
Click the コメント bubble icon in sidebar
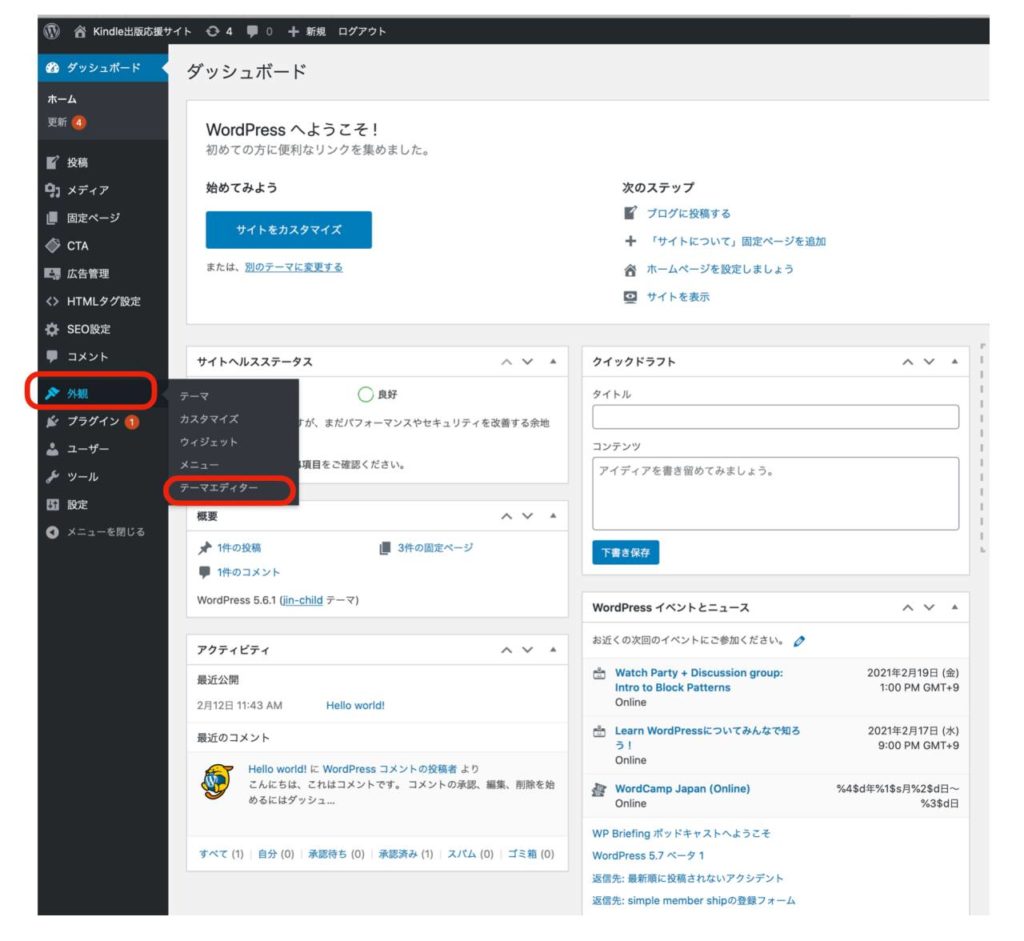tap(52, 357)
